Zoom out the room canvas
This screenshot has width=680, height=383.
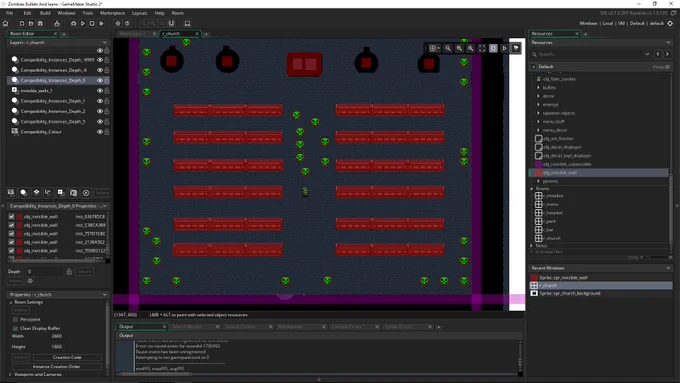[448, 48]
